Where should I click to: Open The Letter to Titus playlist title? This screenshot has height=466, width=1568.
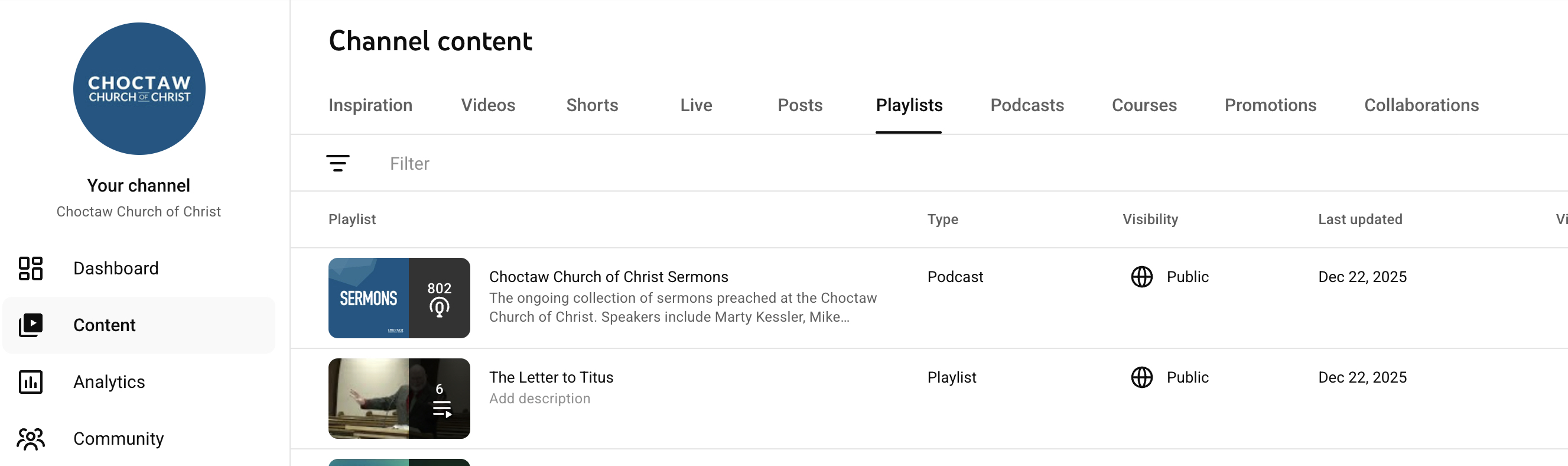[551, 377]
